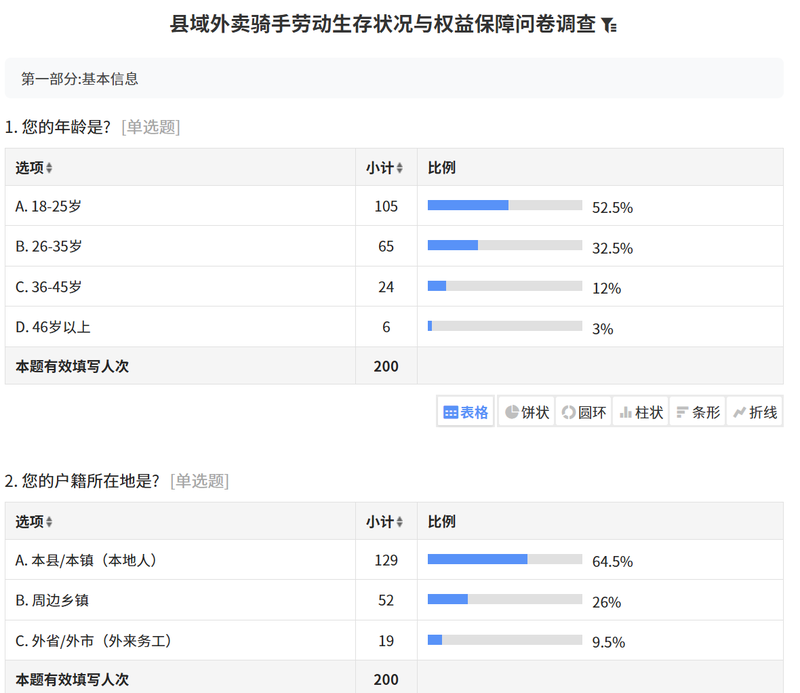
Task: Sort question 1 by subtotal count
Action: tap(385, 168)
